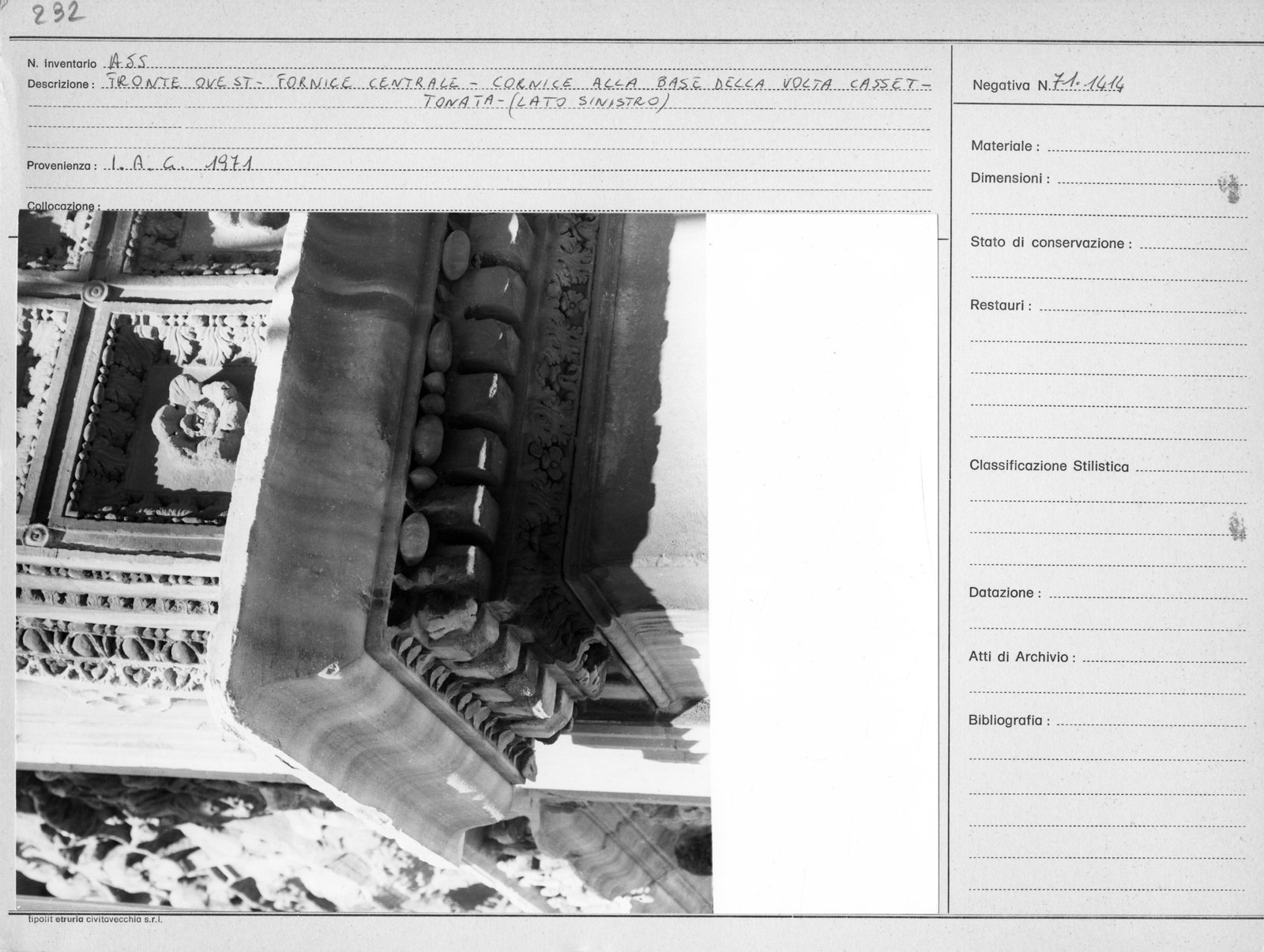Click the 'tipolit etruria civitavecchia s.r.l.' imprint
The height and width of the screenshot is (952, 1264).
(x=94, y=920)
